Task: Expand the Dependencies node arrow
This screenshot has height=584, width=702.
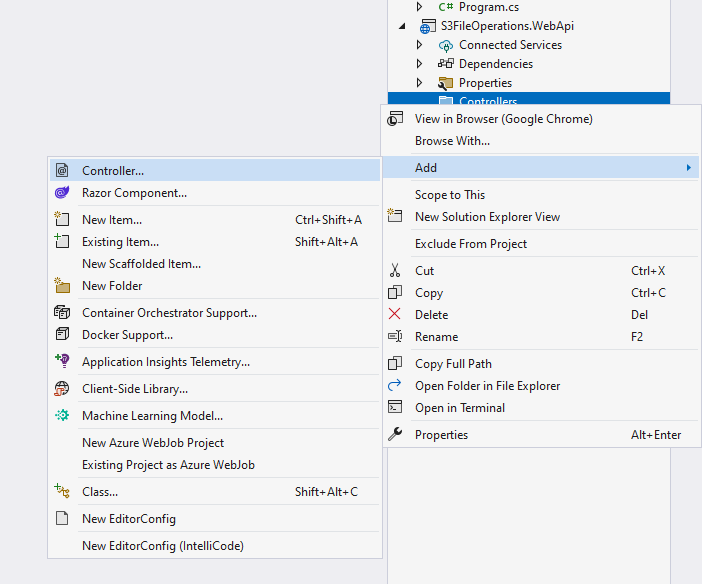Action: pyautogui.click(x=420, y=64)
